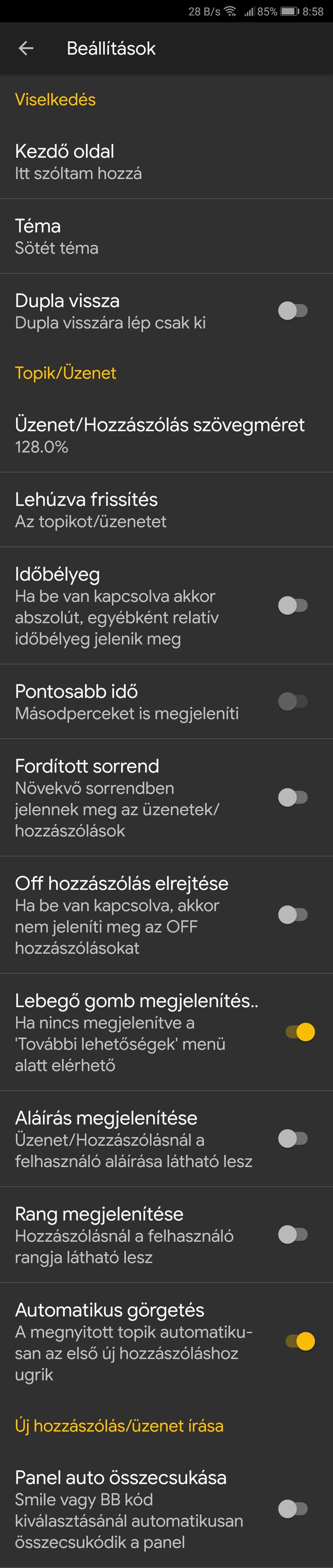Disable Automatikus görgetés switch
The image size is (333, 1568).
(x=300, y=1341)
